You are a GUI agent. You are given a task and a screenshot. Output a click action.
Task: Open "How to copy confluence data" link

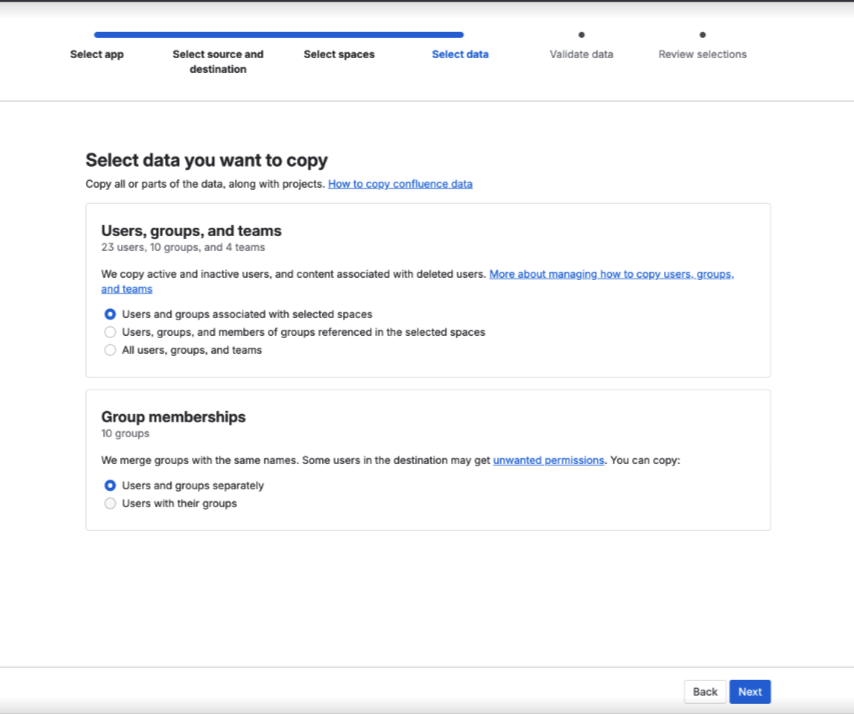coord(400,183)
